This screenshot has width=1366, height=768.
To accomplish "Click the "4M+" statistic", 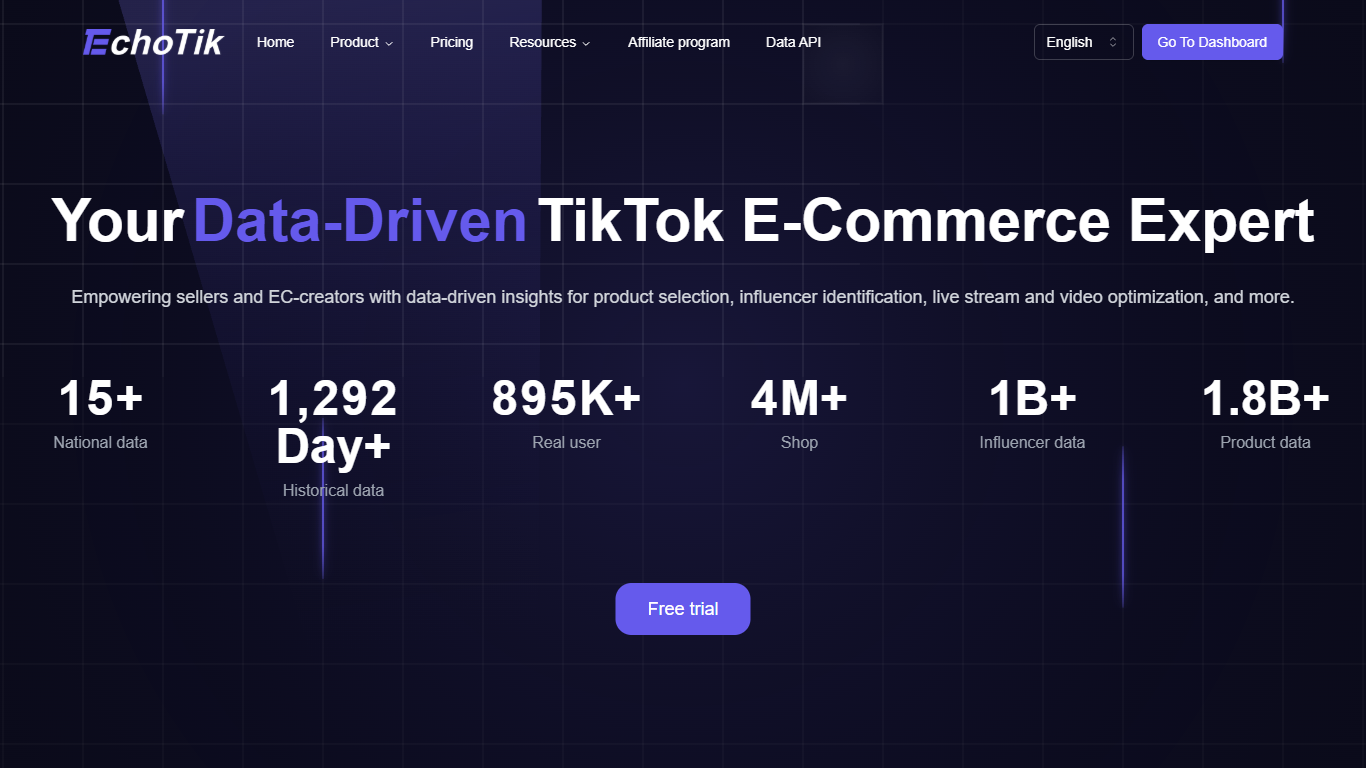I will pos(799,398).
